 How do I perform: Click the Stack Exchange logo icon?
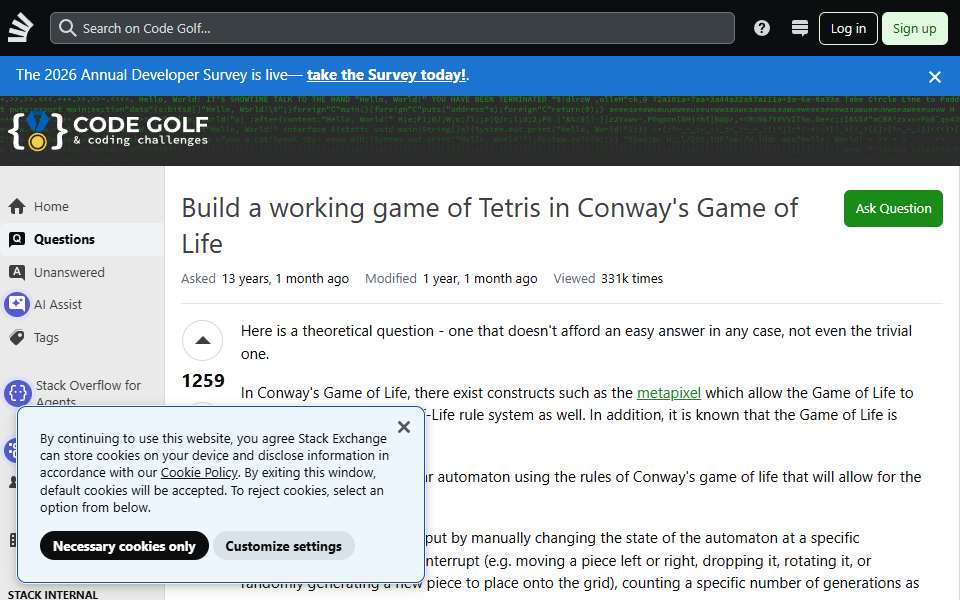20,28
